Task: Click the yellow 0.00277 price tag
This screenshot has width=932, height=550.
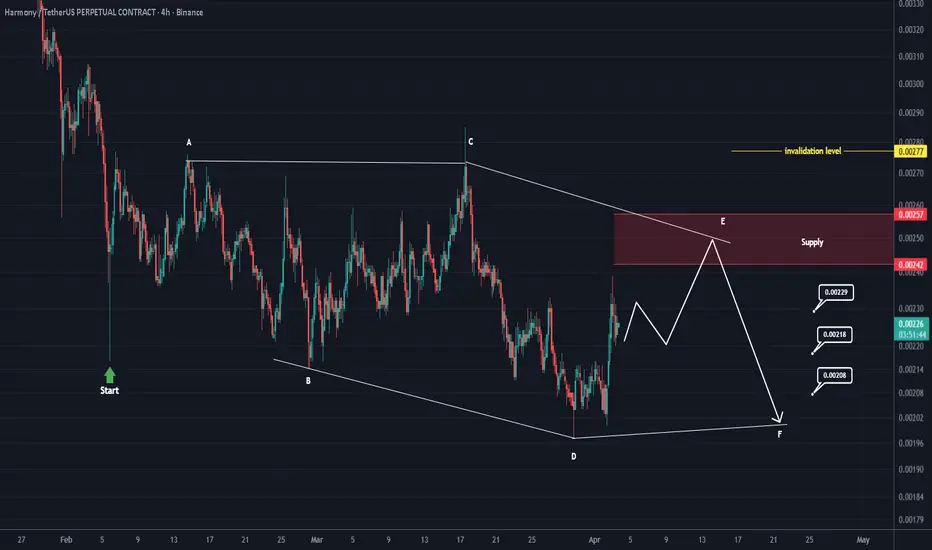Action: pos(911,152)
